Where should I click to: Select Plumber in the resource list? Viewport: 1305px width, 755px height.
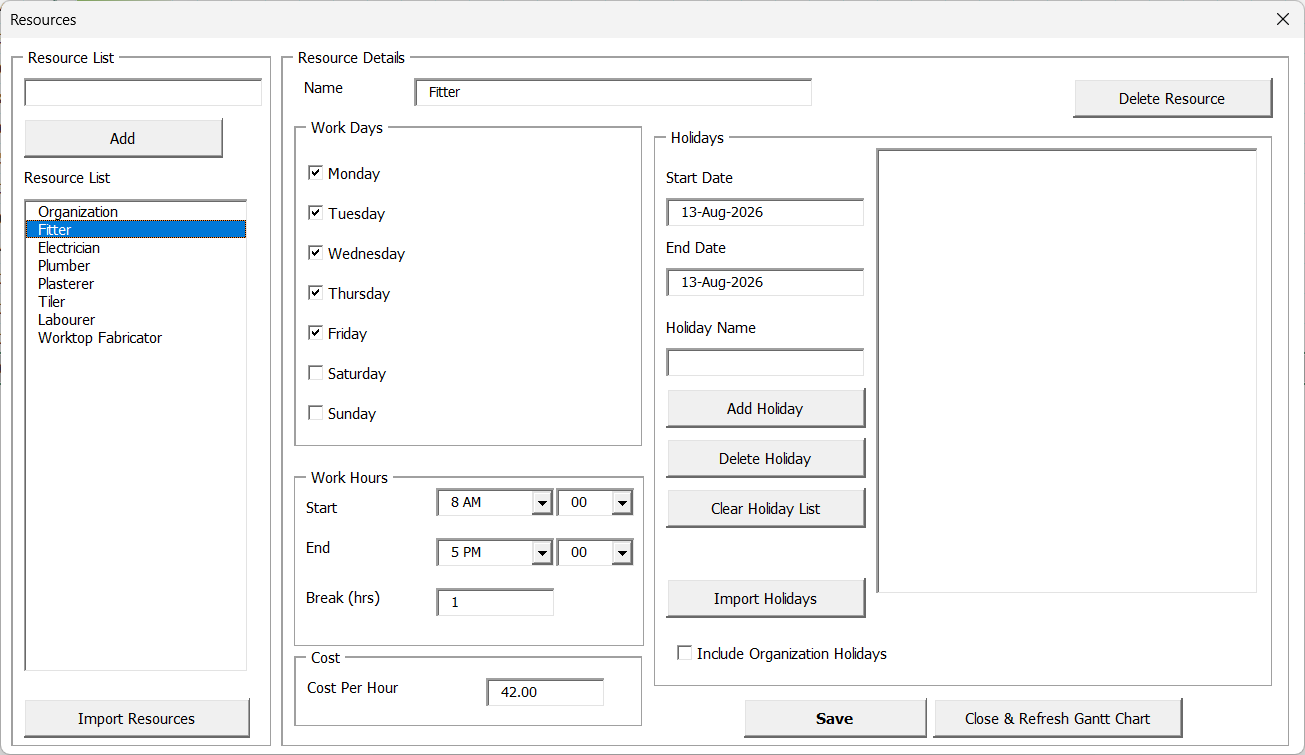pyautogui.click(x=136, y=266)
